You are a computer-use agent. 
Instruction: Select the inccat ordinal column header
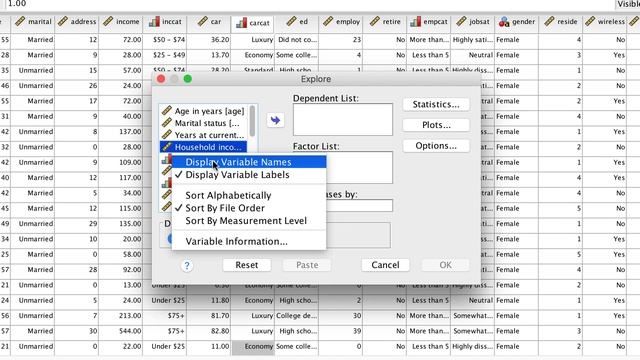[x=165, y=22]
